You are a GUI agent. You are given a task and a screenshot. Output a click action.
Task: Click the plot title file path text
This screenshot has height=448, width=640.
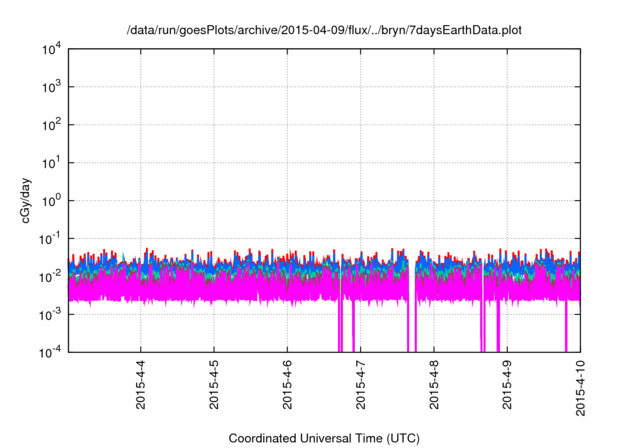point(324,31)
